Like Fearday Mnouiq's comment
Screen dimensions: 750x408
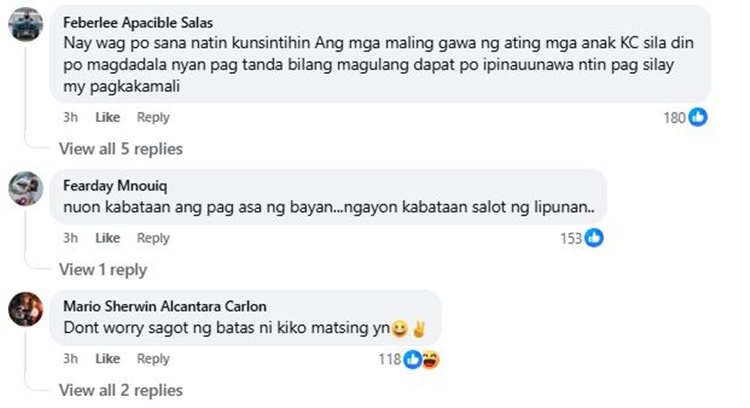[107, 238]
